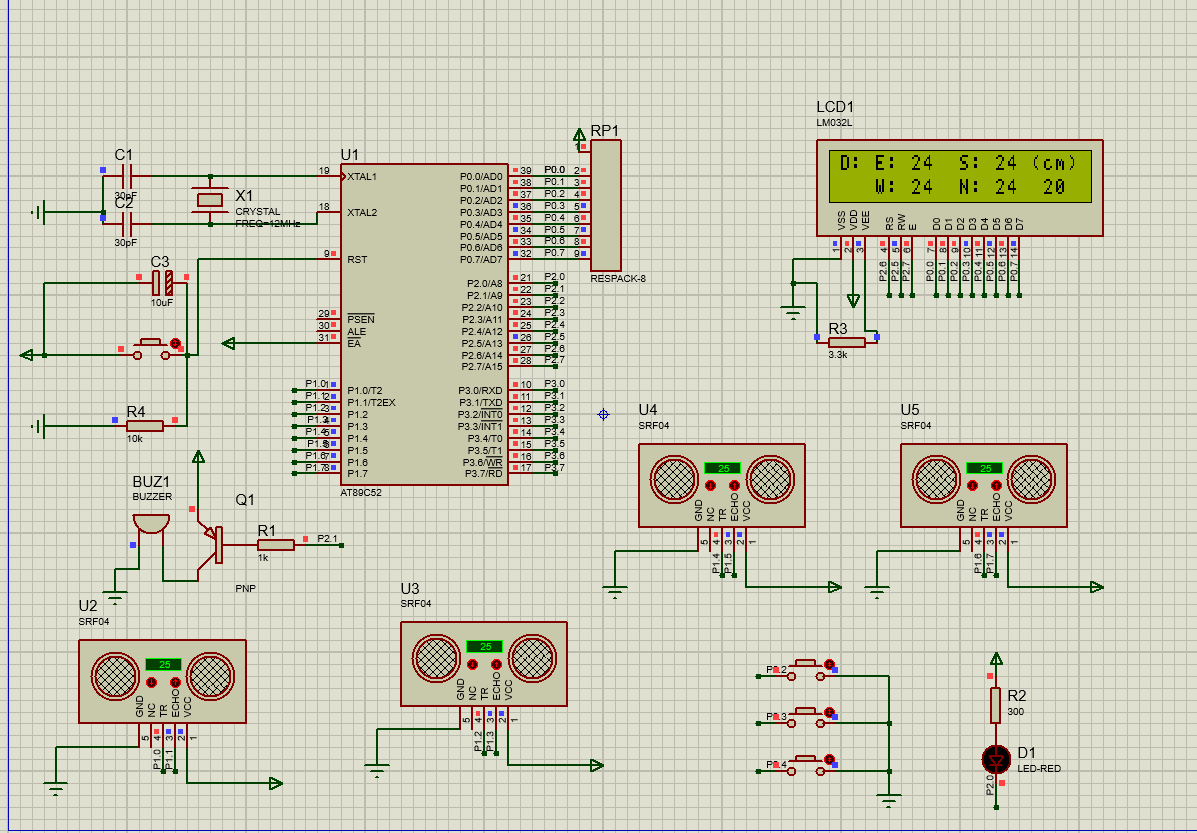The height and width of the screenshot is (833, 1197).
Task: Select the 3.3k resistor R3
Action: [846, 342]
